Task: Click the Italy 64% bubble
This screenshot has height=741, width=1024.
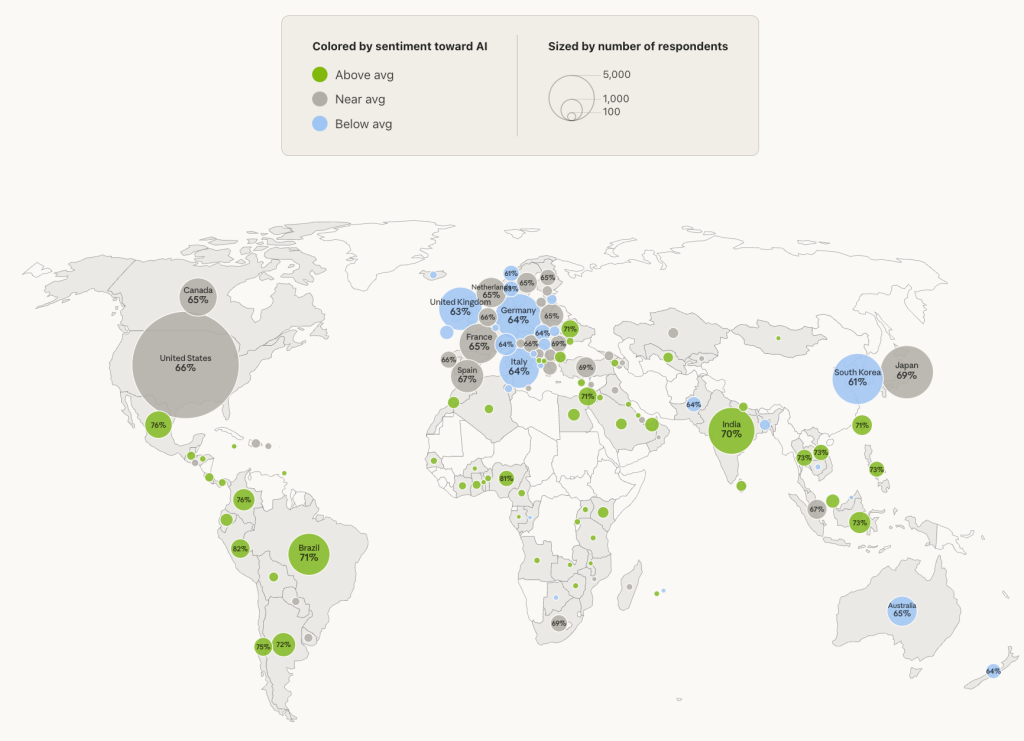Action: click(519, 367)
